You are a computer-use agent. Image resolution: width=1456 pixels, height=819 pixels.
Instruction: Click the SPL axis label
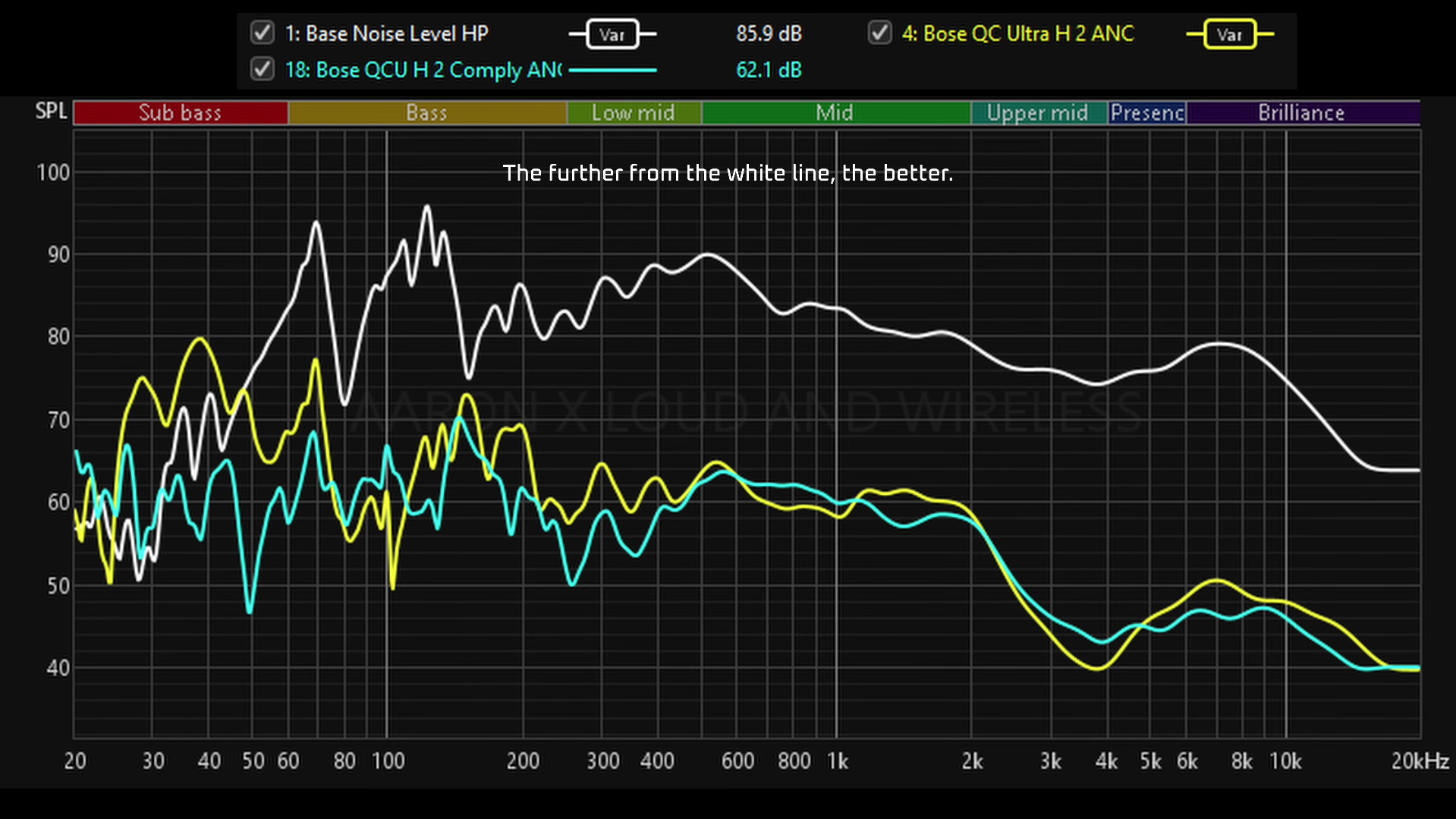pyautogui.click(x=52, y=111)
